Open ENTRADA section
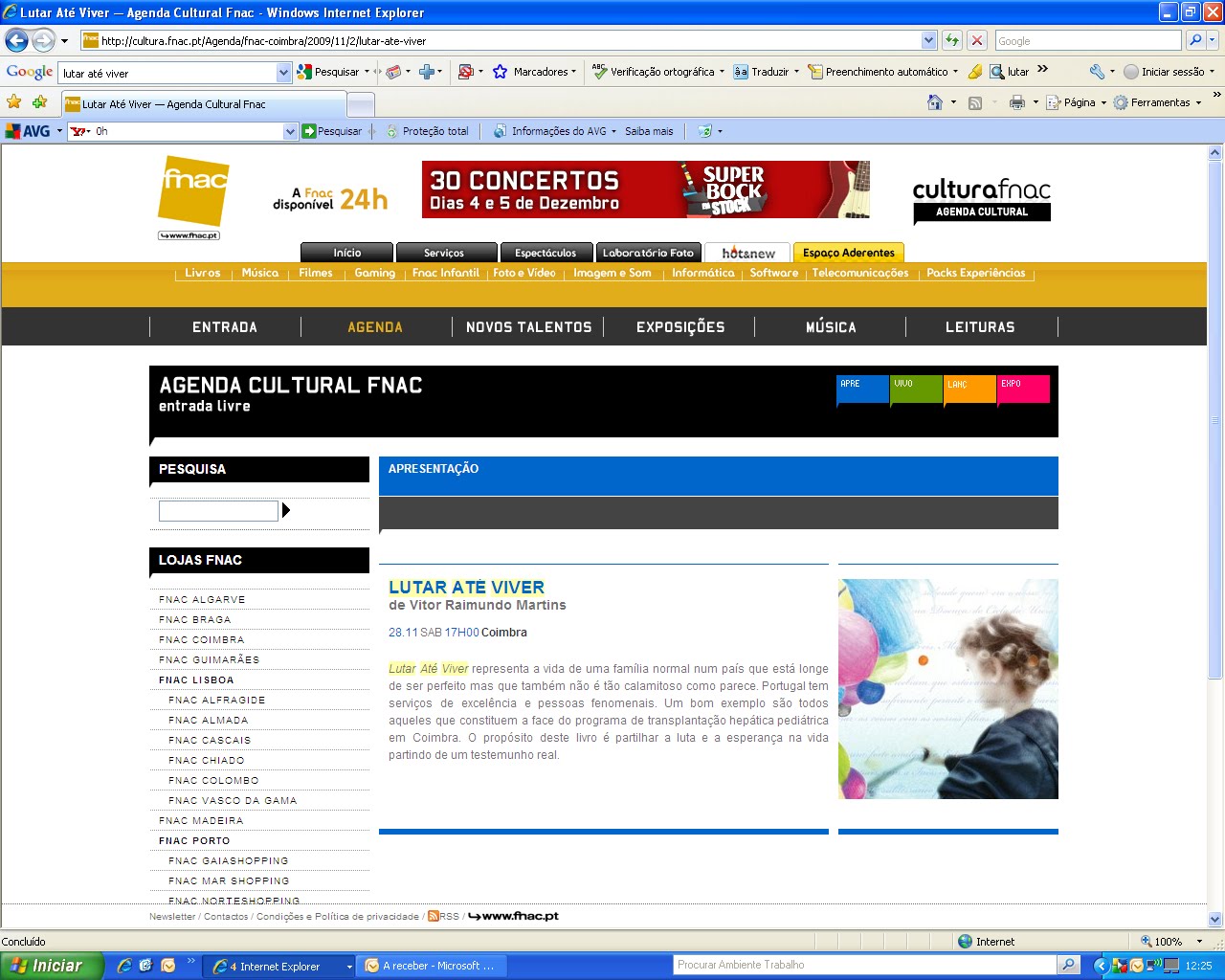The height and width of the screenshot is (980, 1225). (225, 327)
